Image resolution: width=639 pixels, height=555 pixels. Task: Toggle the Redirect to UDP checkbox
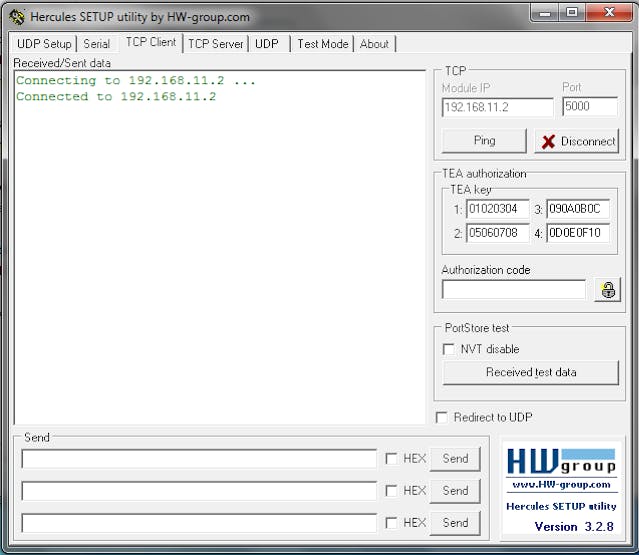[x=441, y=417]
